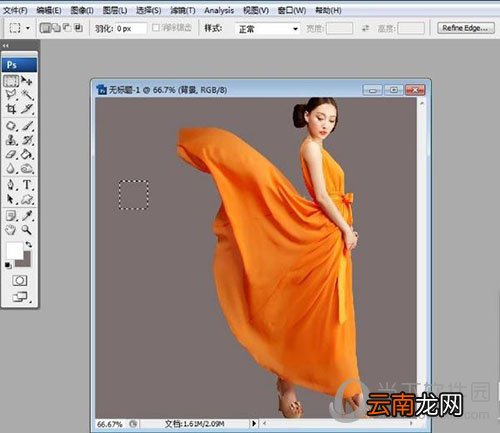Open the 图层(L) menu
The image size is (500, 433).
[115, 11]
